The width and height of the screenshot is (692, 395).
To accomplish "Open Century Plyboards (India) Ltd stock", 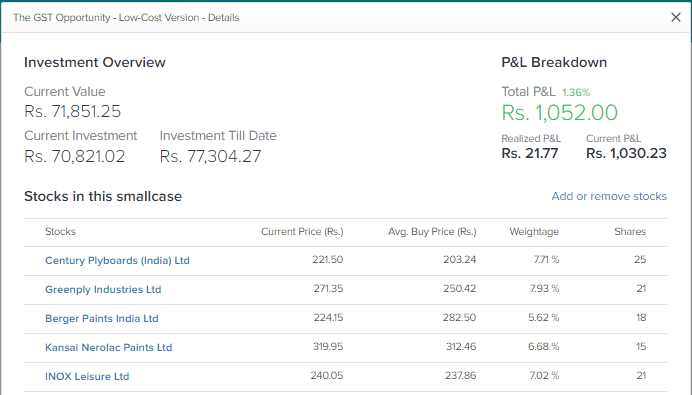I will click(x=117, y=260).
